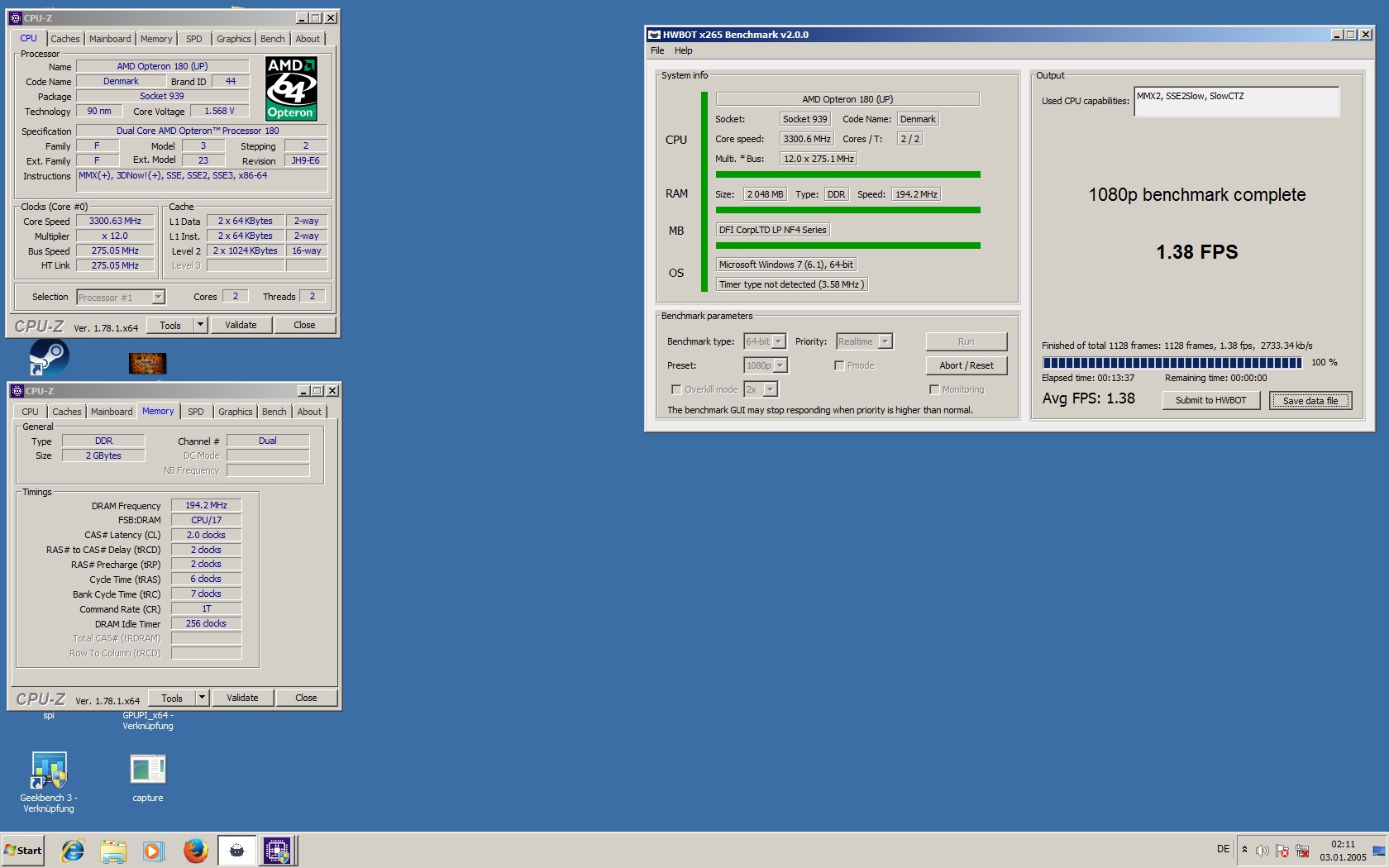Click the benchmark 100% progress bar
Viewport: 1389px width, 868px height.
click(x=1172, y=363)
